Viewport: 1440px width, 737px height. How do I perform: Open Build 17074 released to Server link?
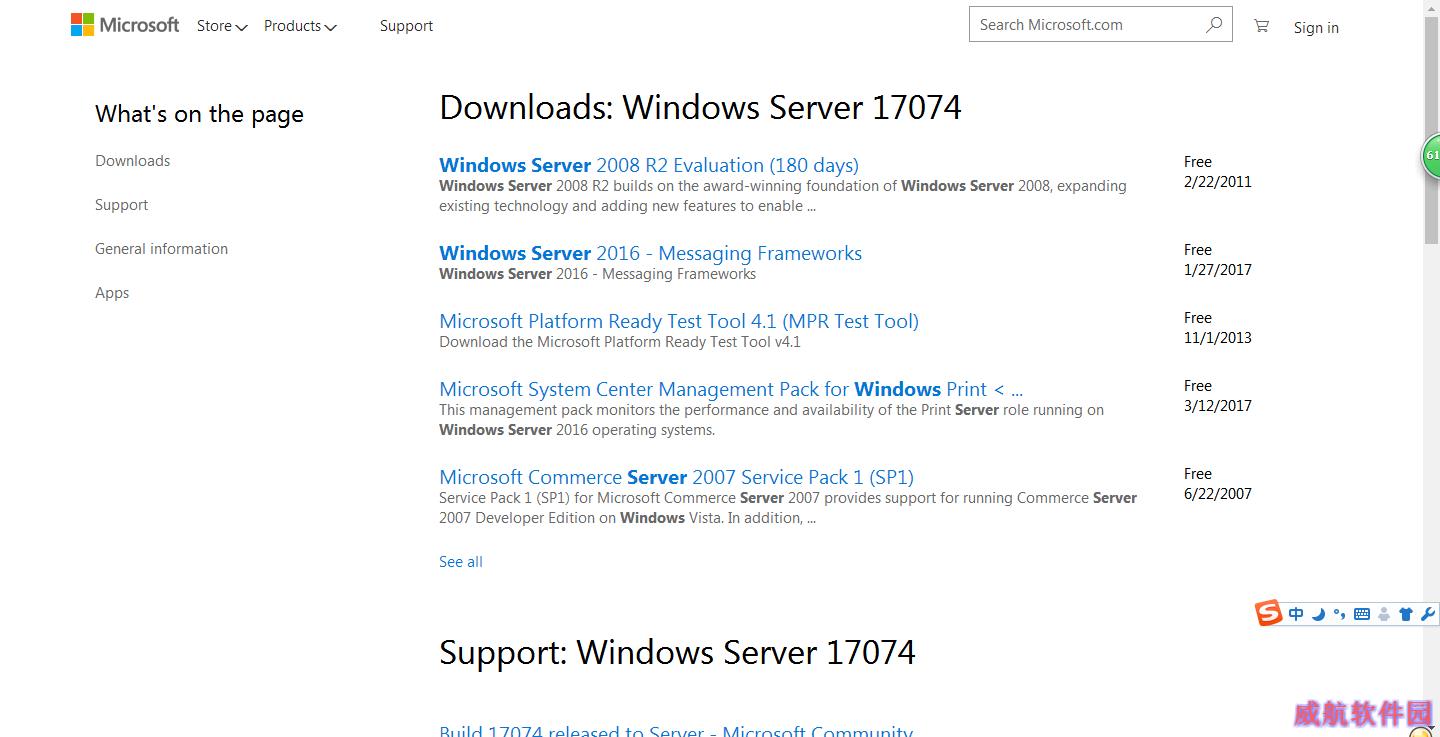click(676, 731)
